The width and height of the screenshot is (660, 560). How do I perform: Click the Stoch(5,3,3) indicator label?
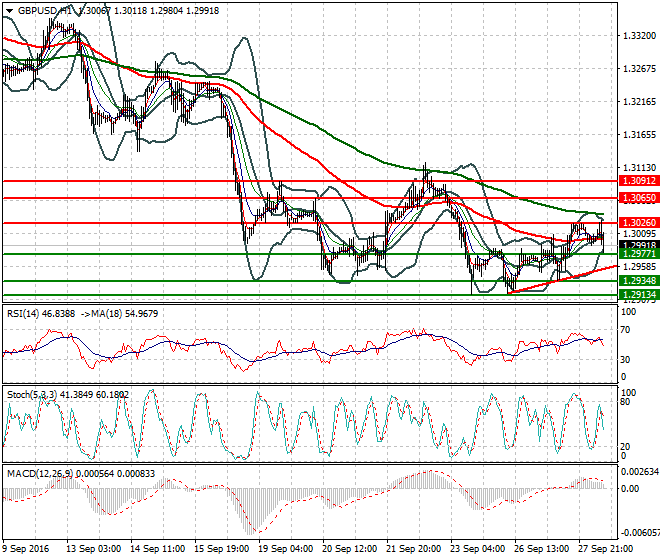click(32, 395)
